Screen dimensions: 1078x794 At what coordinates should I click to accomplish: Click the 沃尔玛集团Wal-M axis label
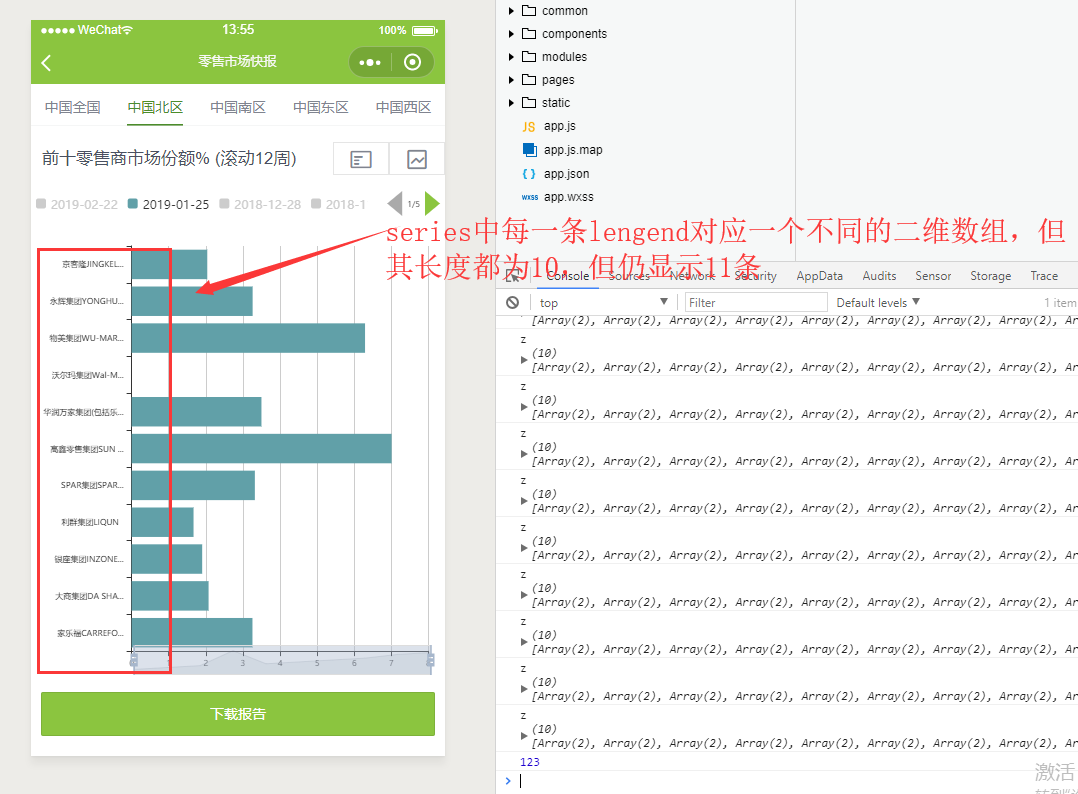click(x=87, y=375)
